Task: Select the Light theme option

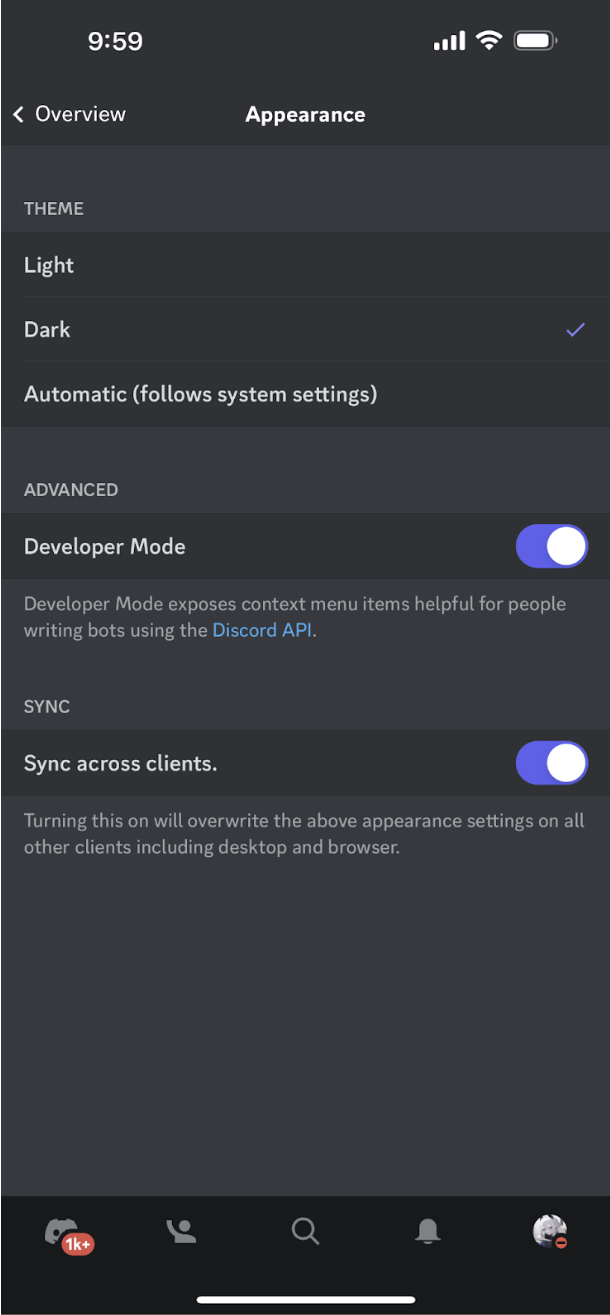Action: [x=49, y=265]
